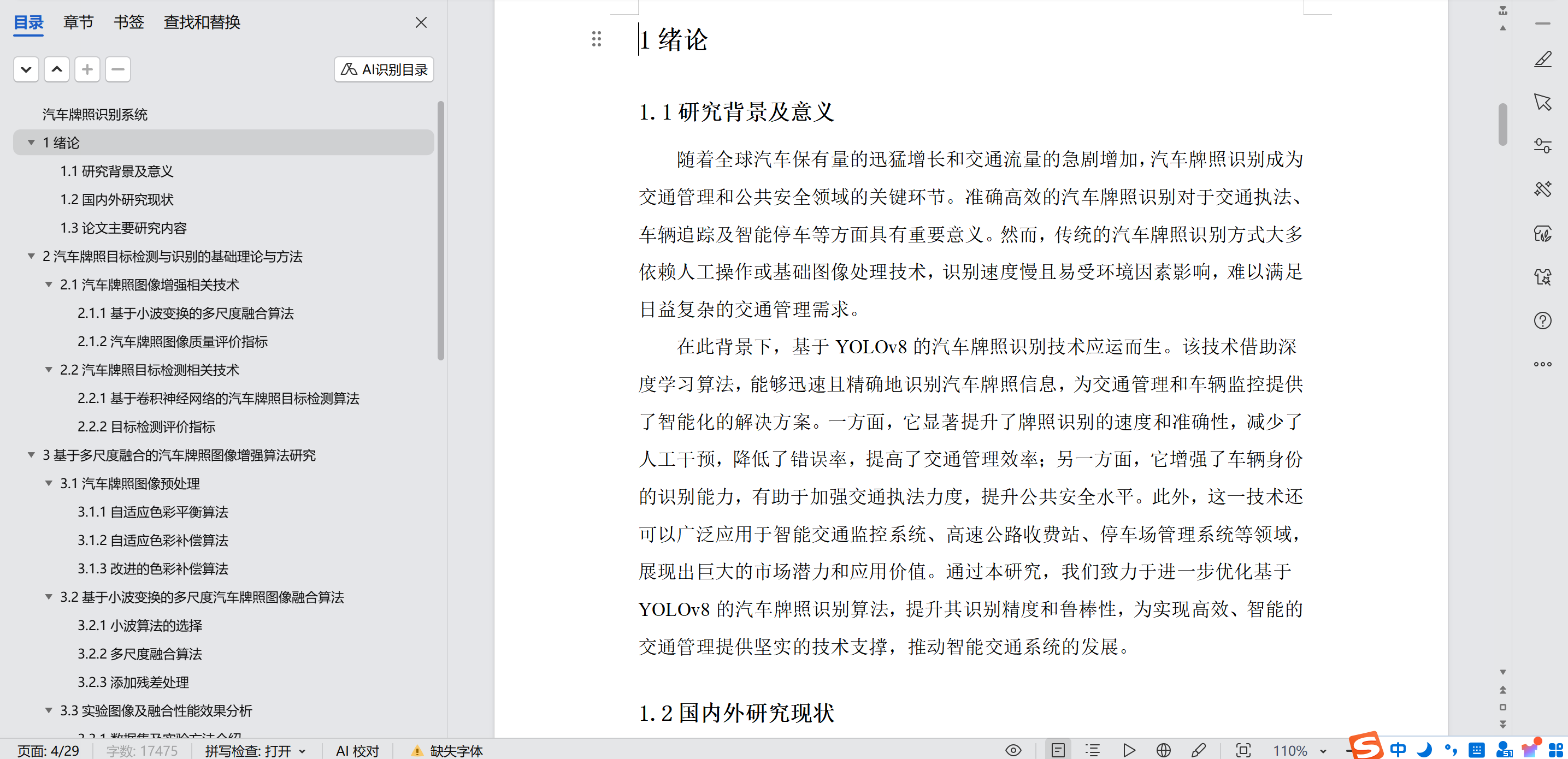Screen dimensions: 1568x759
Task: Collapse the 1 绪论 tree node
Action: pyautogui.click(x=31, y=143)
